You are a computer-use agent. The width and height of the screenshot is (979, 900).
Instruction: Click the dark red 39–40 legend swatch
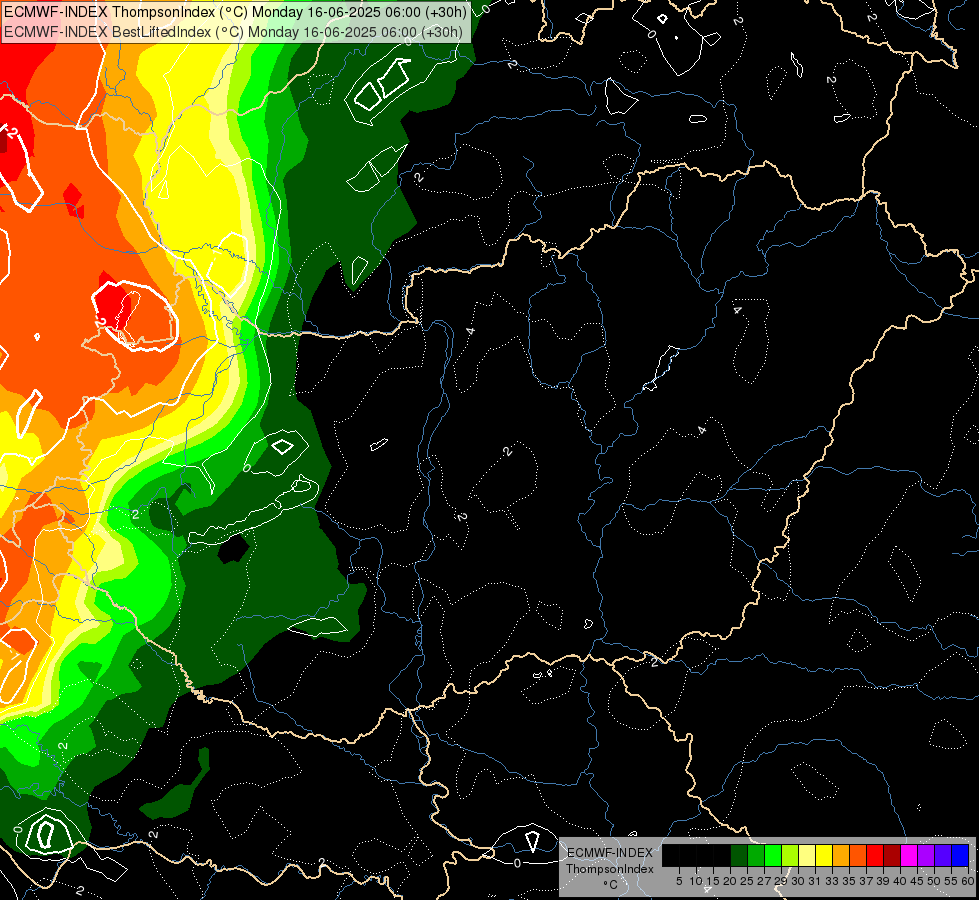[x=892, y=855]
